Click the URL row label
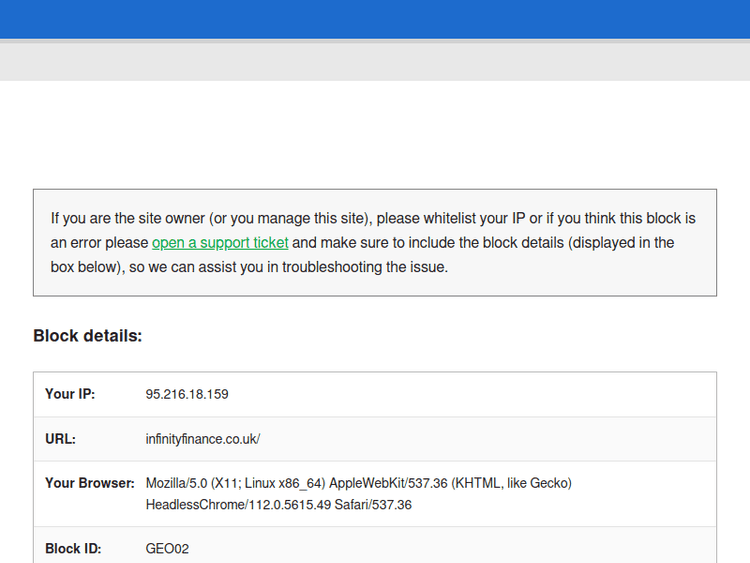This screenshot has width=750, height=563. tap(60, 439)
